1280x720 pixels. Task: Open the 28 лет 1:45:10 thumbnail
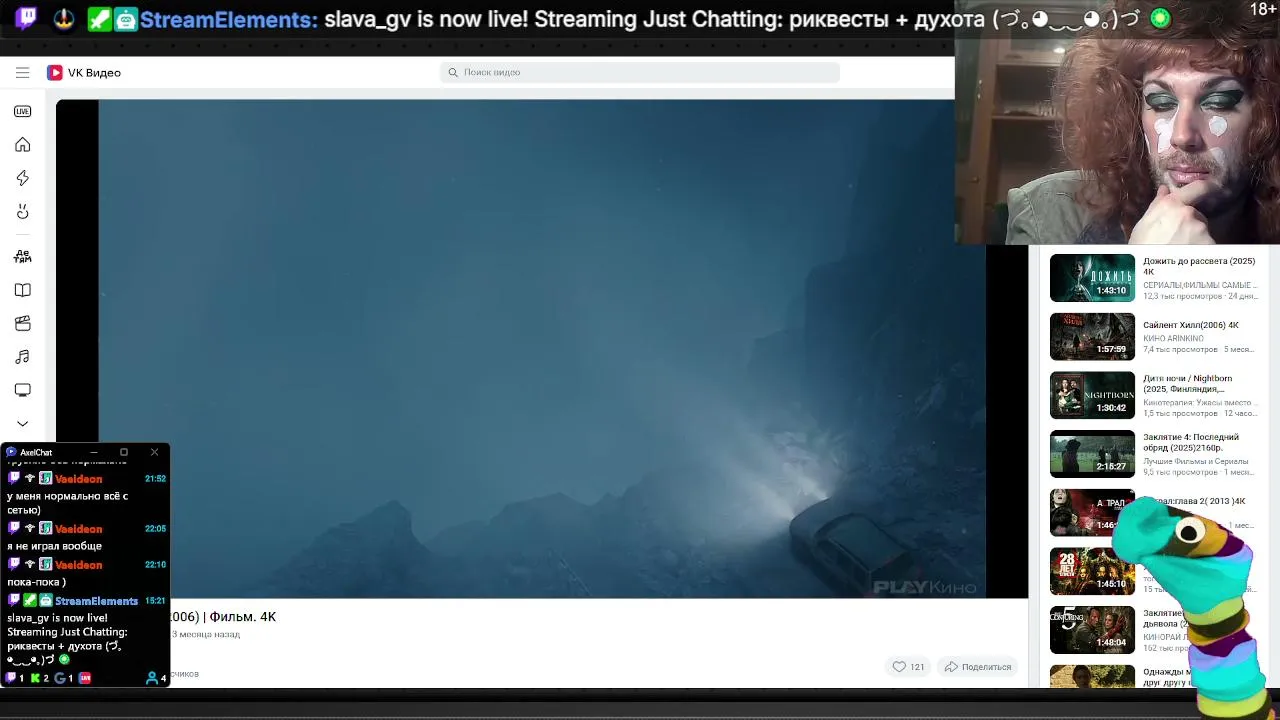(x=1092, y=571)
